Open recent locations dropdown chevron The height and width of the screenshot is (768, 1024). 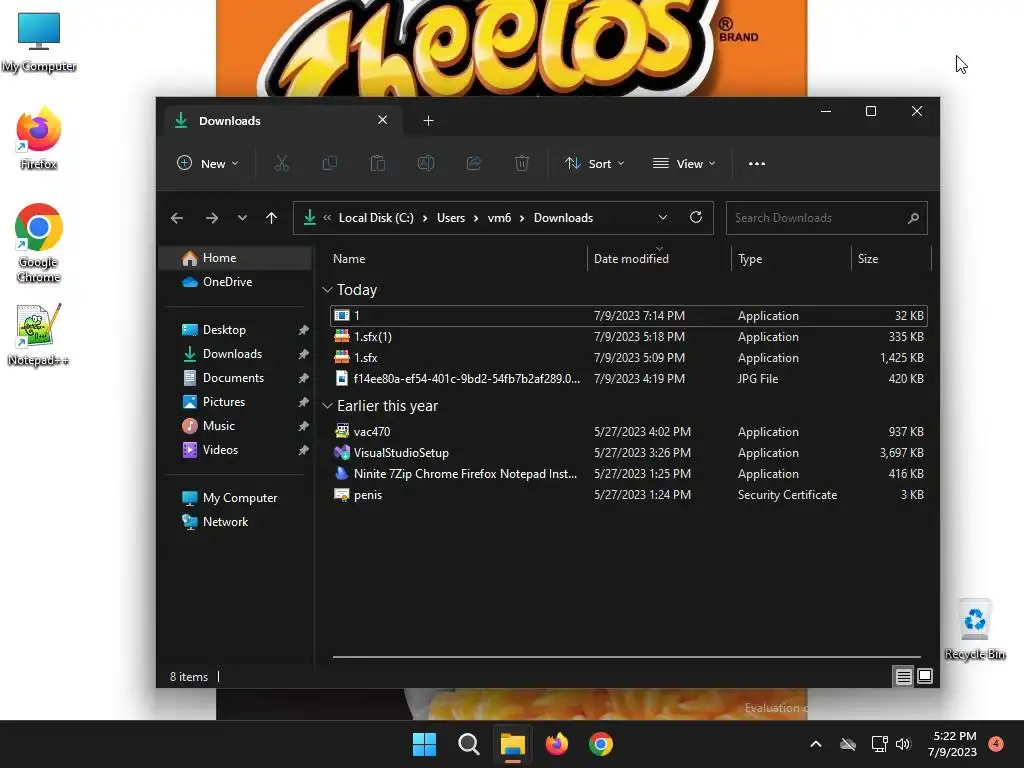pyautogui.click(x=242, y=218)
